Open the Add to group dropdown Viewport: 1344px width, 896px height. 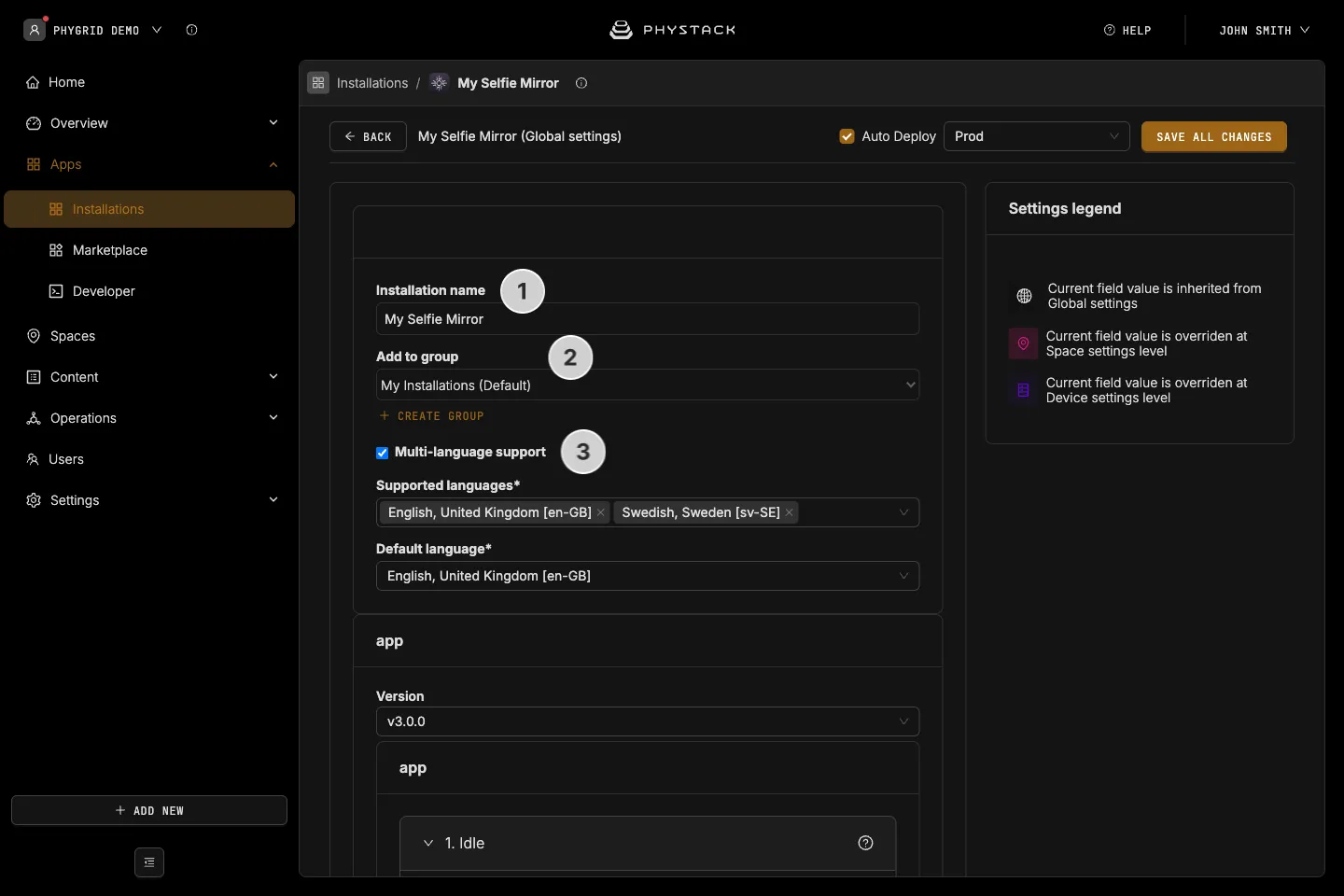click(648, 385)
